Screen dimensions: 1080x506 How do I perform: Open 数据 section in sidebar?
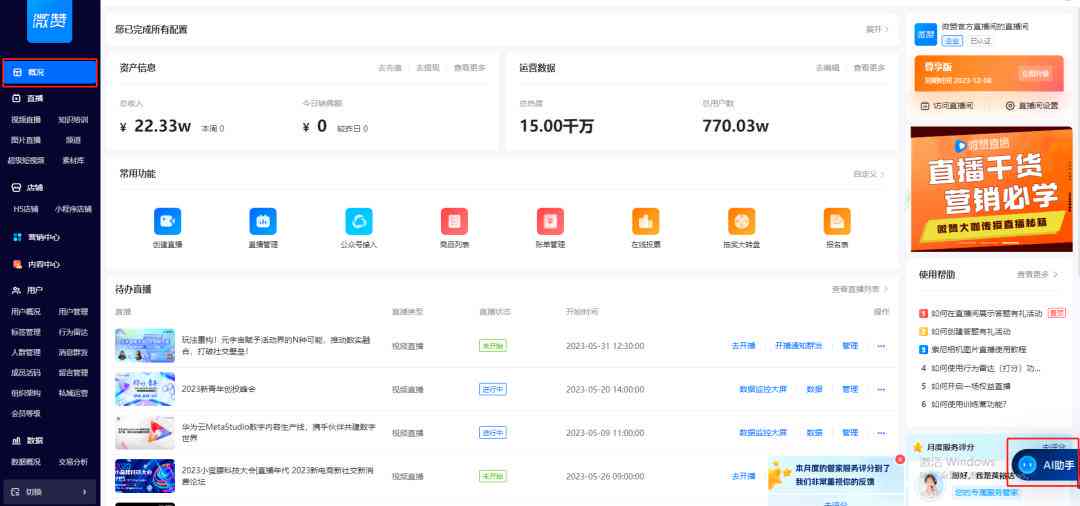click(28, 440)
